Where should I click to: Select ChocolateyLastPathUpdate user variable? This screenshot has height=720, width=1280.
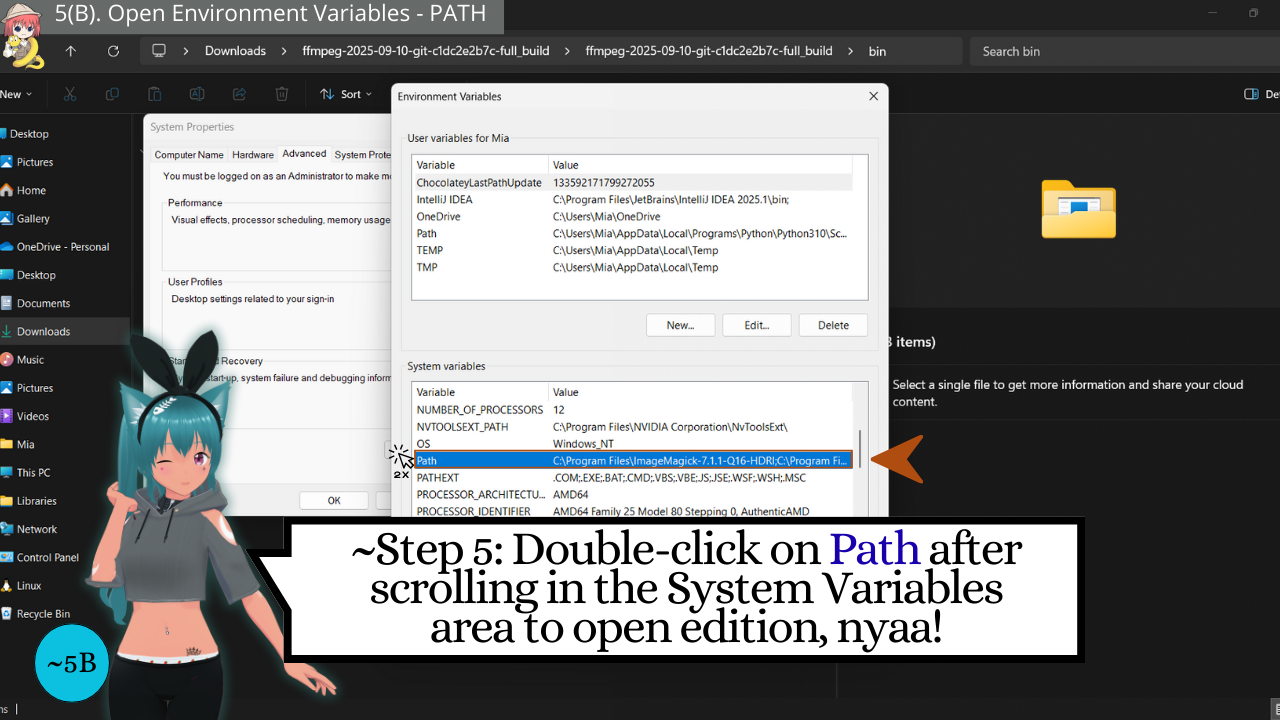pos(632,182)
